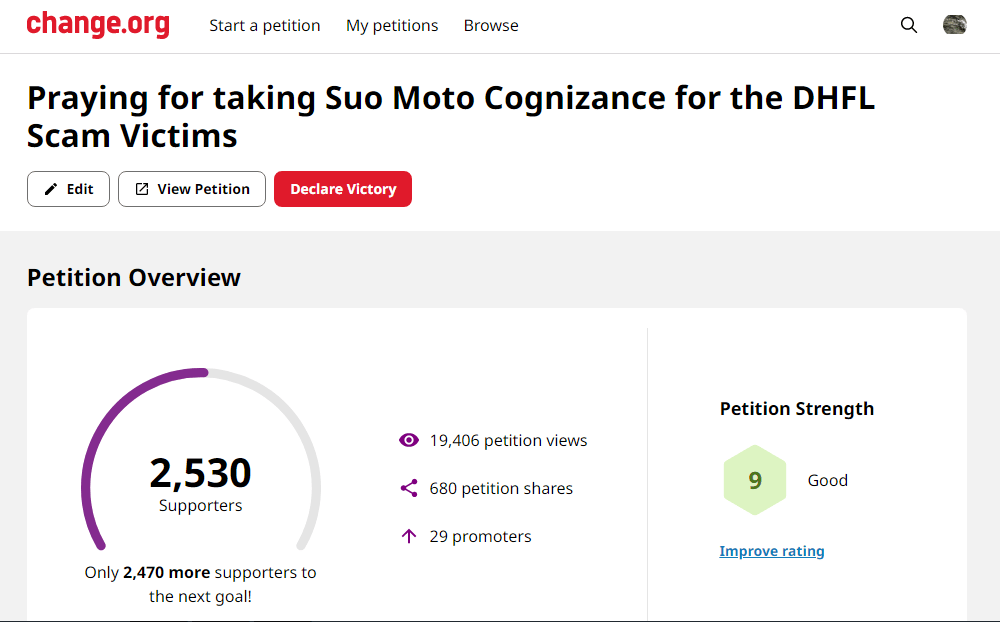Click the 680 petition shares text

(x=501, y=488)
